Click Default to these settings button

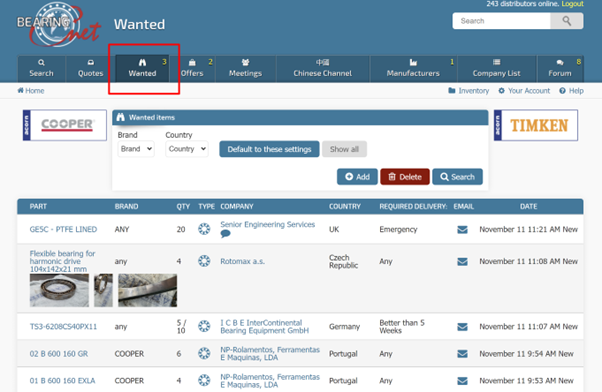[269, 149]
